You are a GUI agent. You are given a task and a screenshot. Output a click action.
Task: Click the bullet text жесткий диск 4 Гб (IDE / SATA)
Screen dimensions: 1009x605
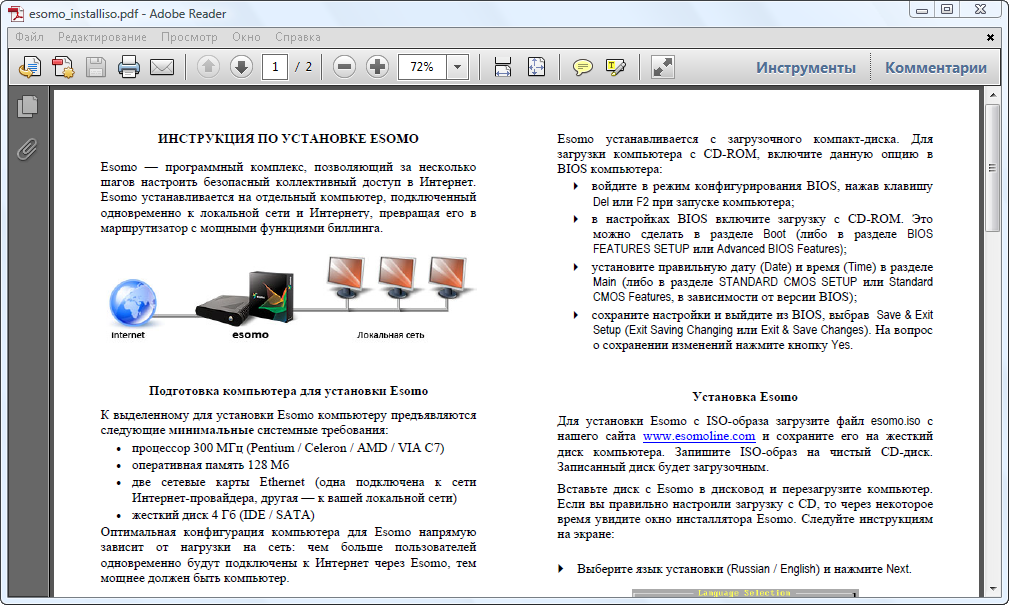[x=223, y=515]
